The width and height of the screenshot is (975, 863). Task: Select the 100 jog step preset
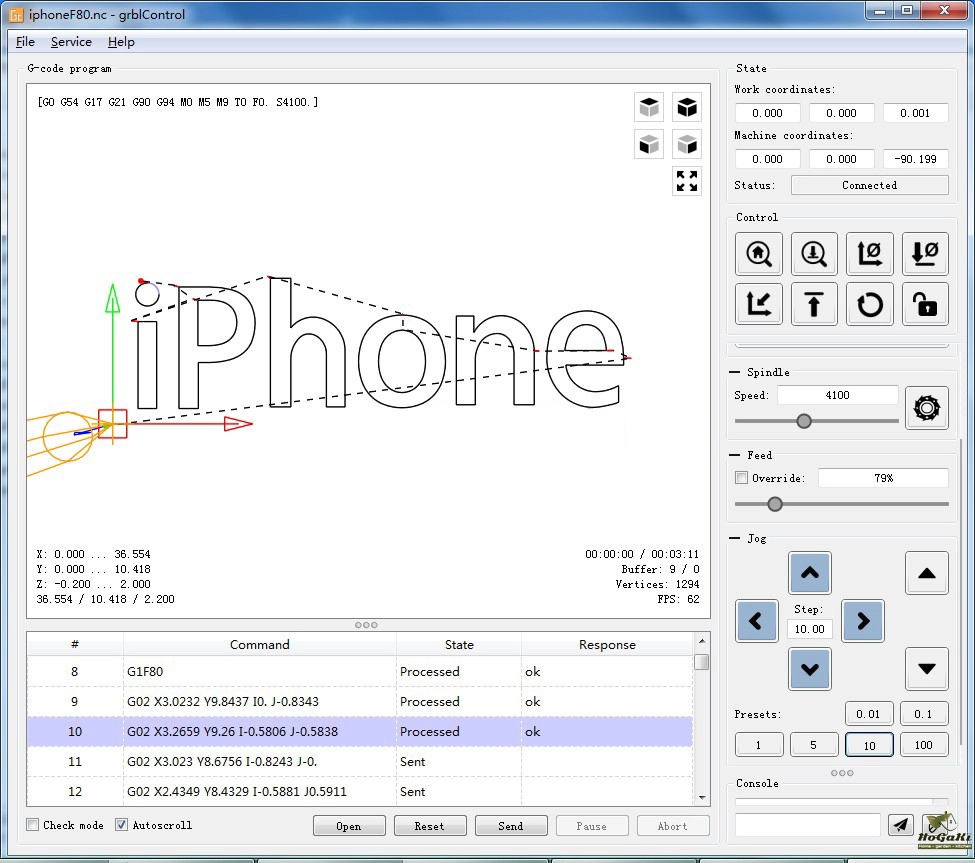click(x=924, y=744)
